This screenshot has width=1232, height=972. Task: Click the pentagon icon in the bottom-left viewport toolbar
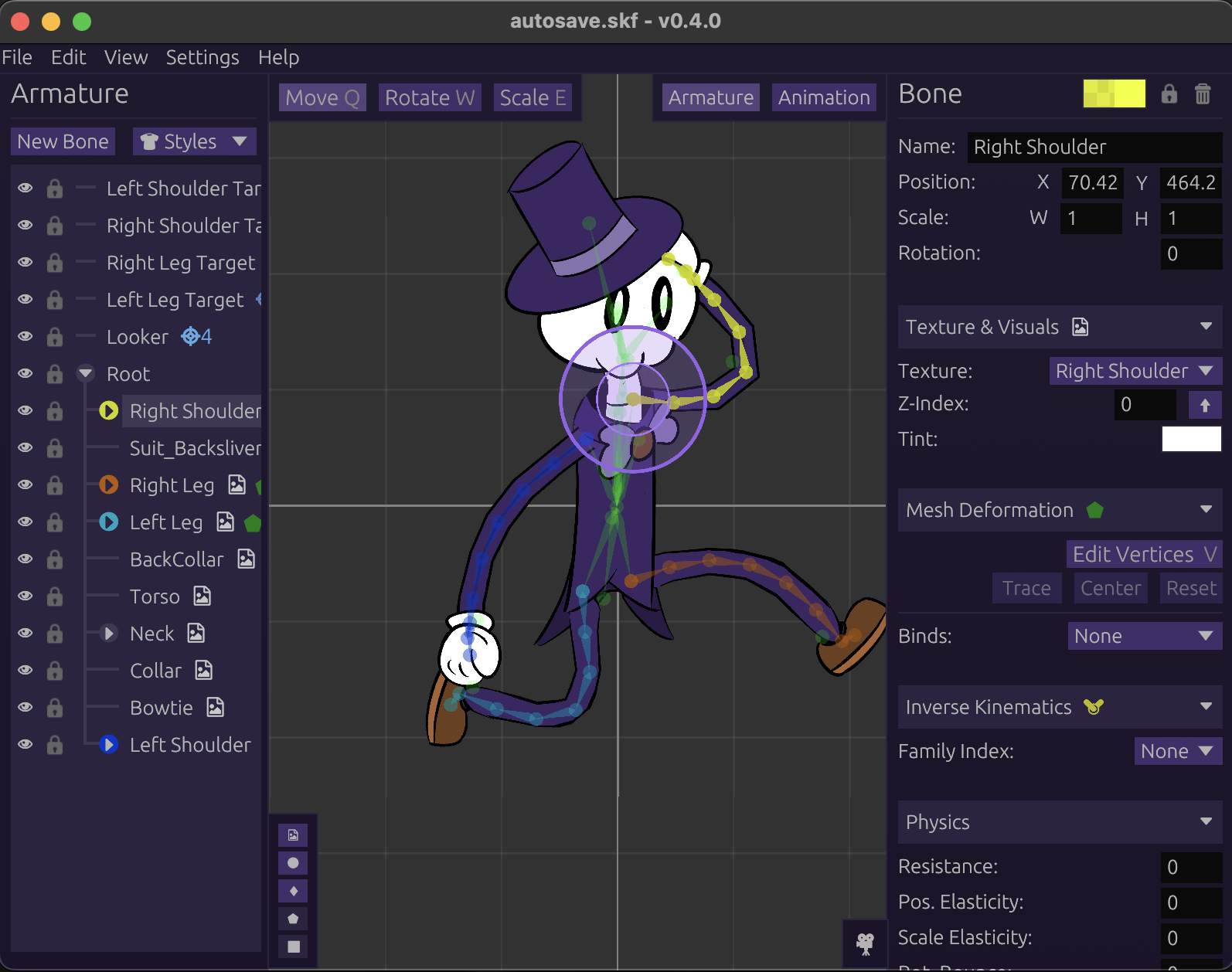click(293, 919)
